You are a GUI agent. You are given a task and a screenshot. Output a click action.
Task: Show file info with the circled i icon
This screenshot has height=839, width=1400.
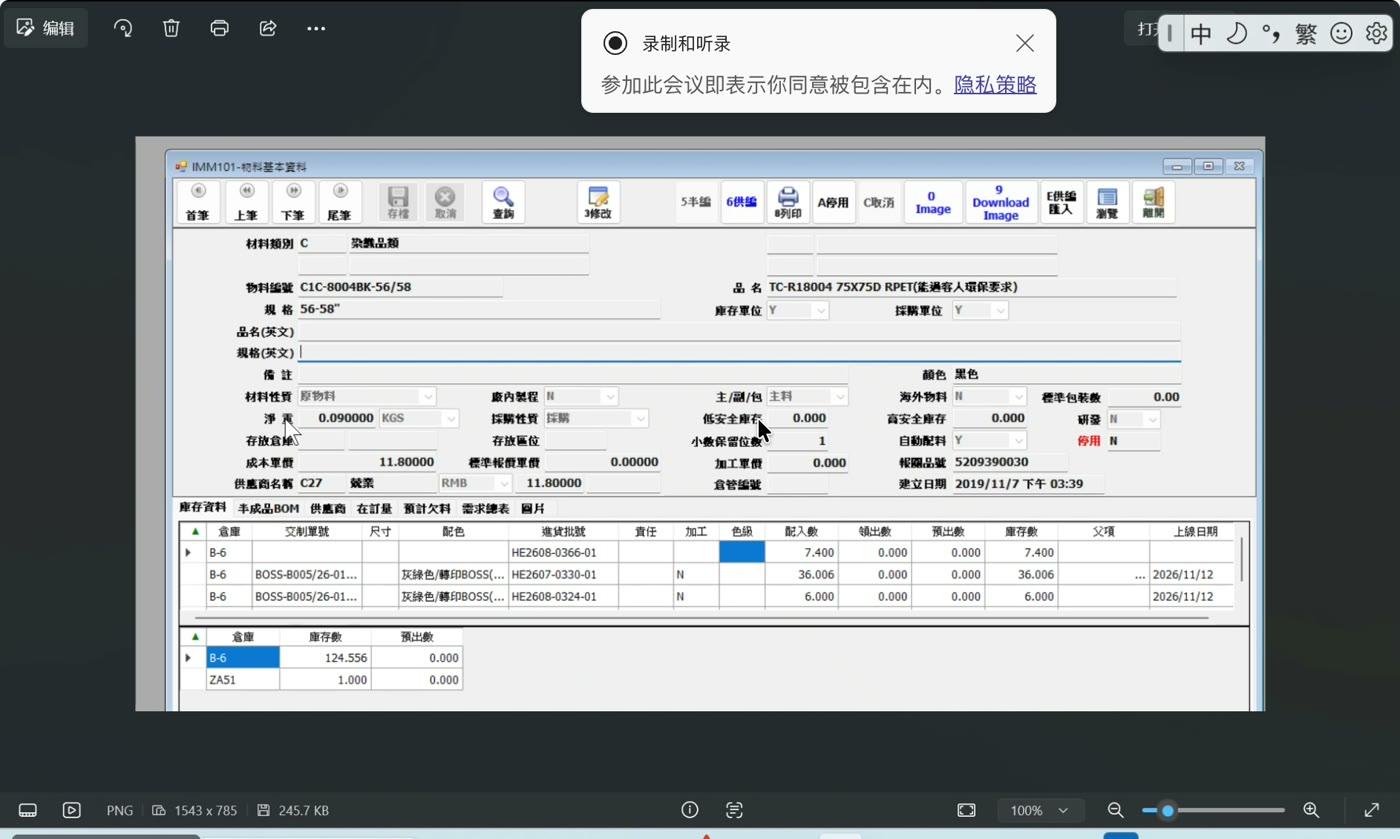tap(690, 810)
